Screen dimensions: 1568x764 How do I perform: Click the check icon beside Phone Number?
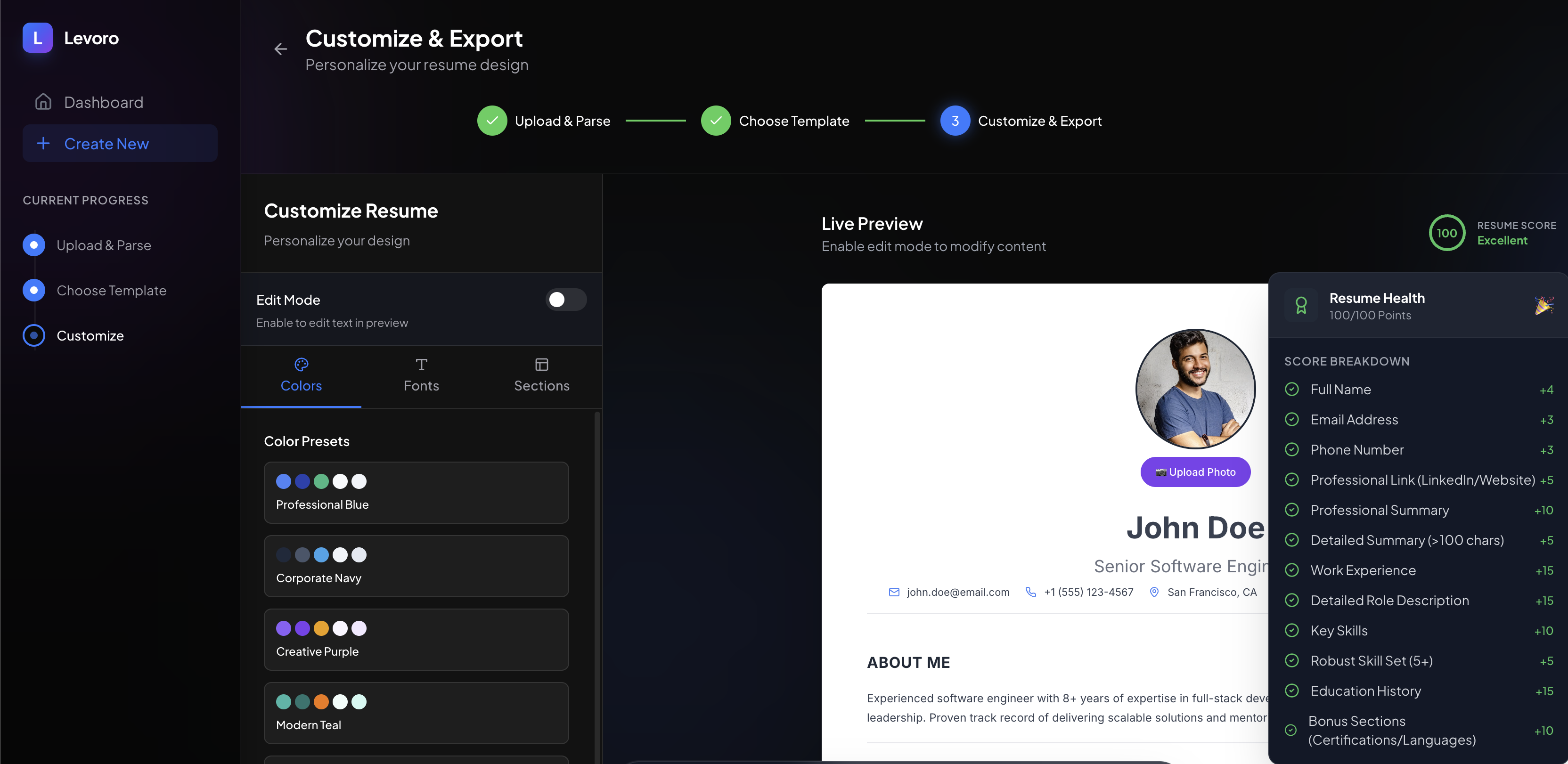click(1291, 449)
